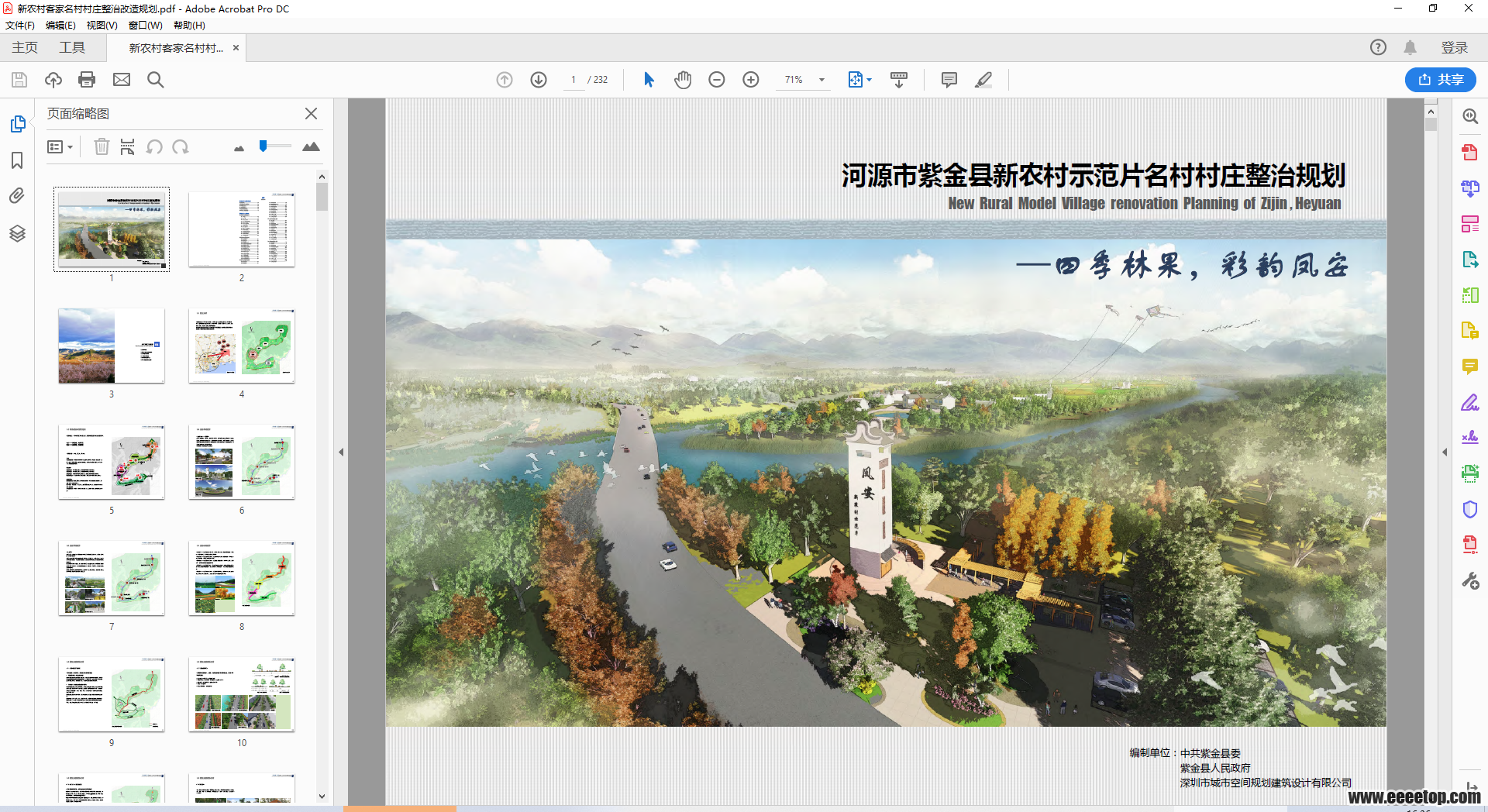This screenshot has width=1488, height=812.
Task: Open right pane search tool icon
Action: pyautogui.click(x=1470, y=116)
